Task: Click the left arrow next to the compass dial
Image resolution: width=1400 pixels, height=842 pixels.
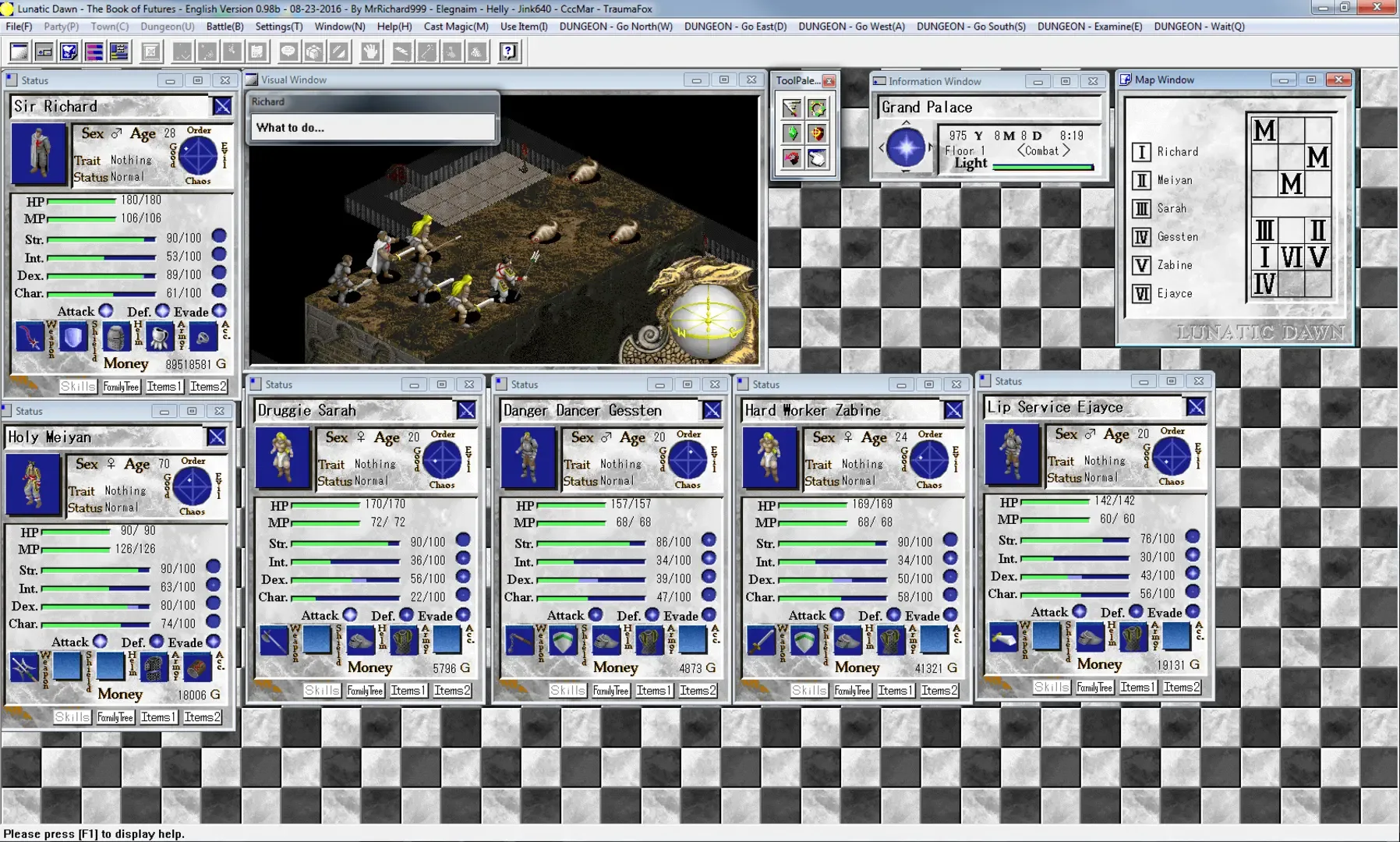Action: pos(882,147)
